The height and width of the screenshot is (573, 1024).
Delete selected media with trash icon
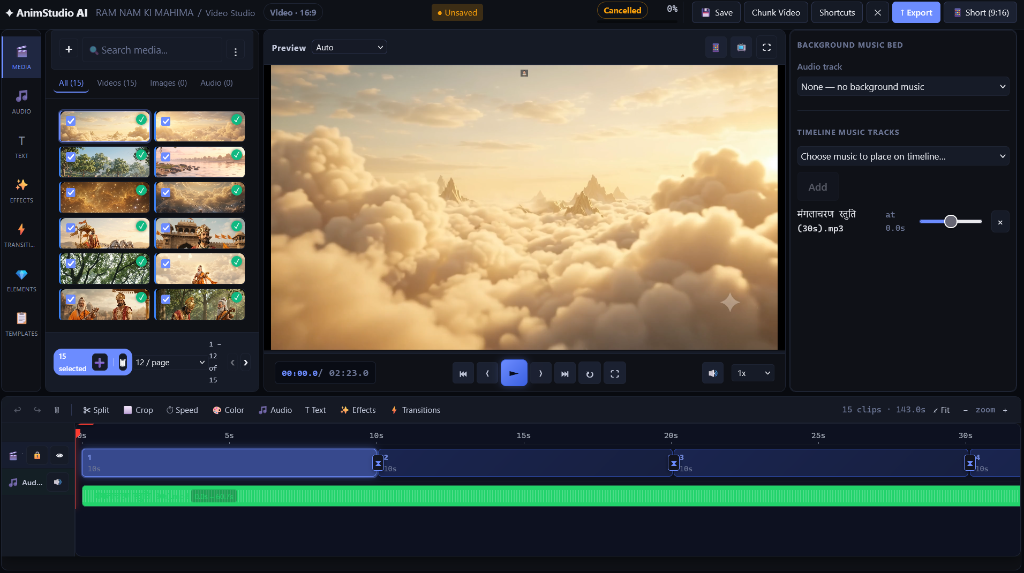click(x=122, y=362)
